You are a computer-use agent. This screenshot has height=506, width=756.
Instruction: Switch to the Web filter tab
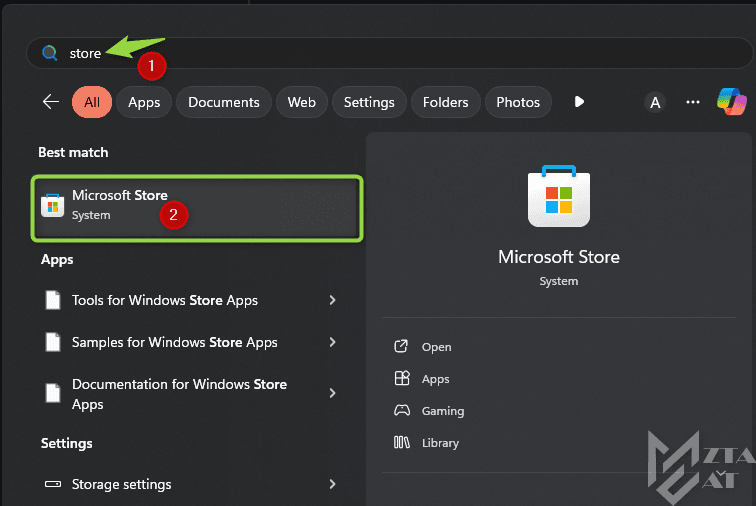coord(302,102)
